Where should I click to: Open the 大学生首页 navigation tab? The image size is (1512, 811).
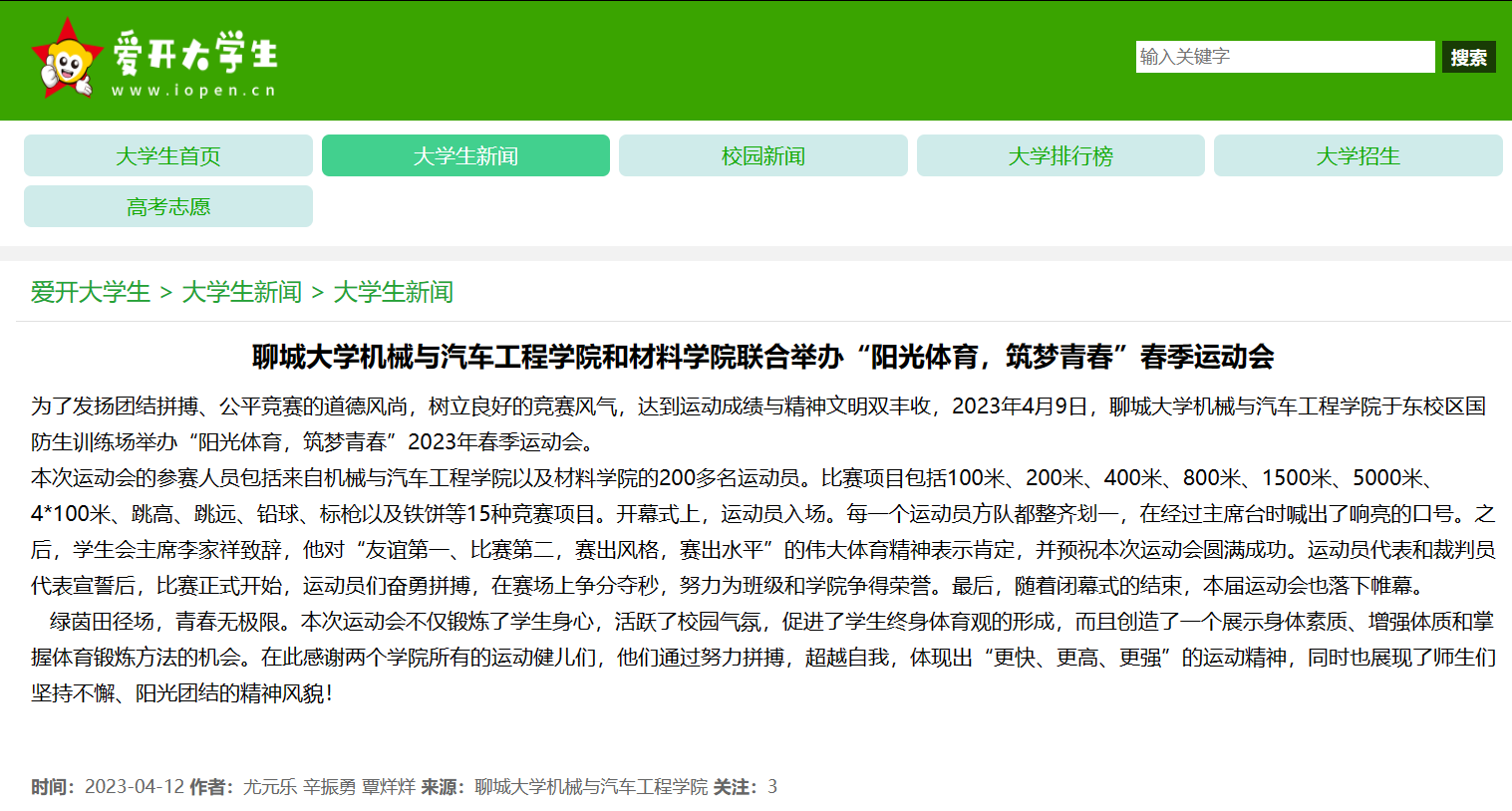[168, 156]
